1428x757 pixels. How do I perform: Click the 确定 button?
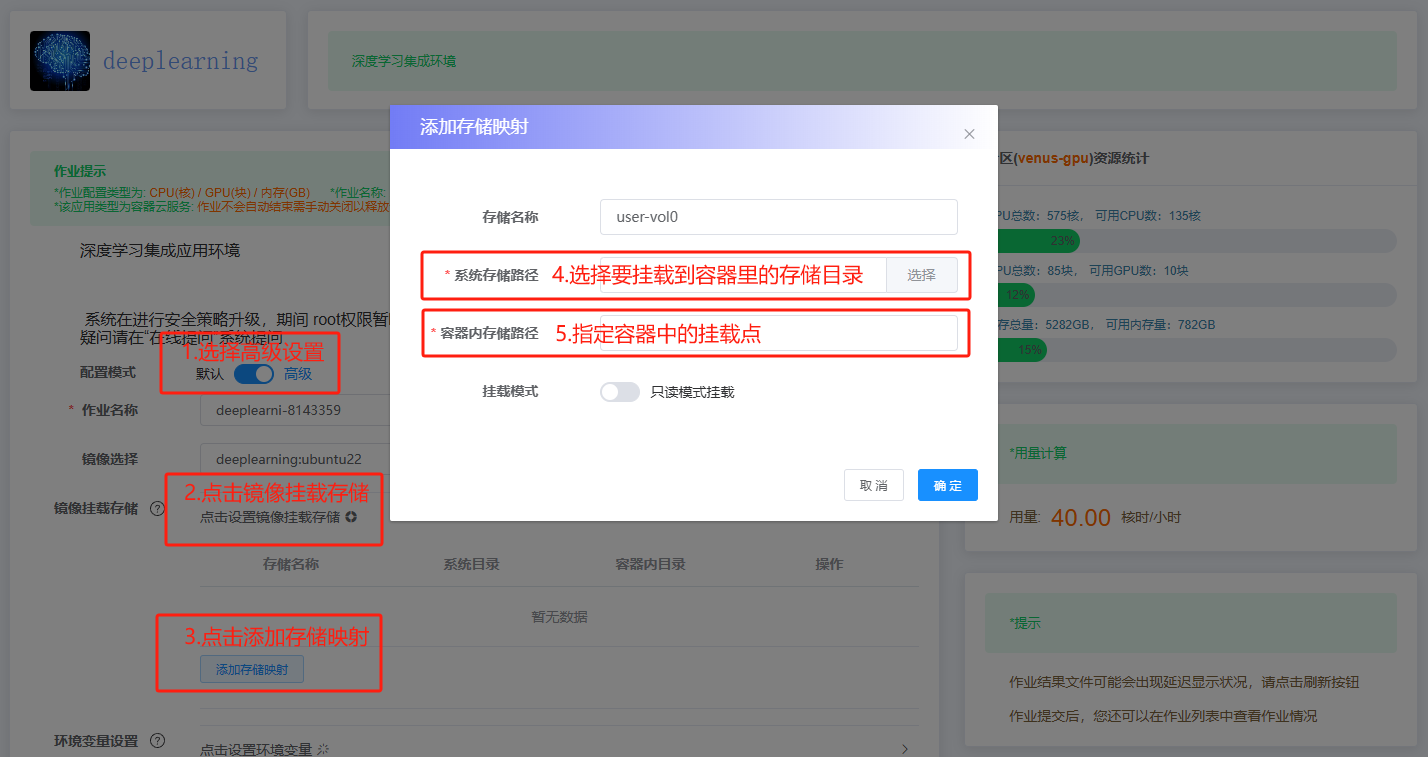[948, 485]
